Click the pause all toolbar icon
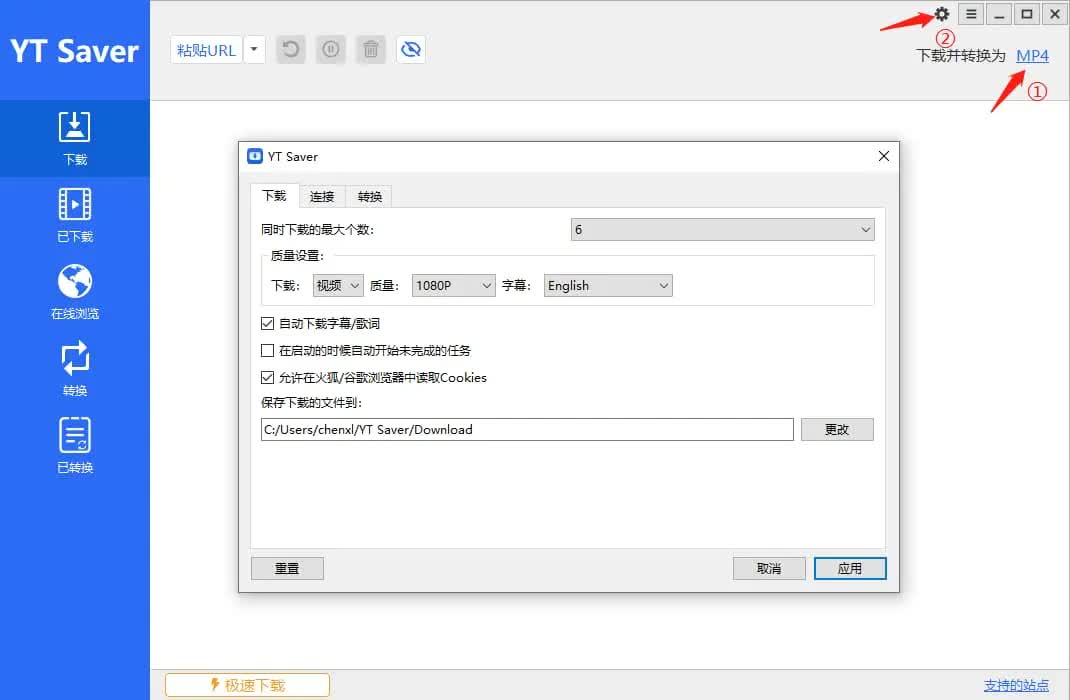 (x=331, y=49)
